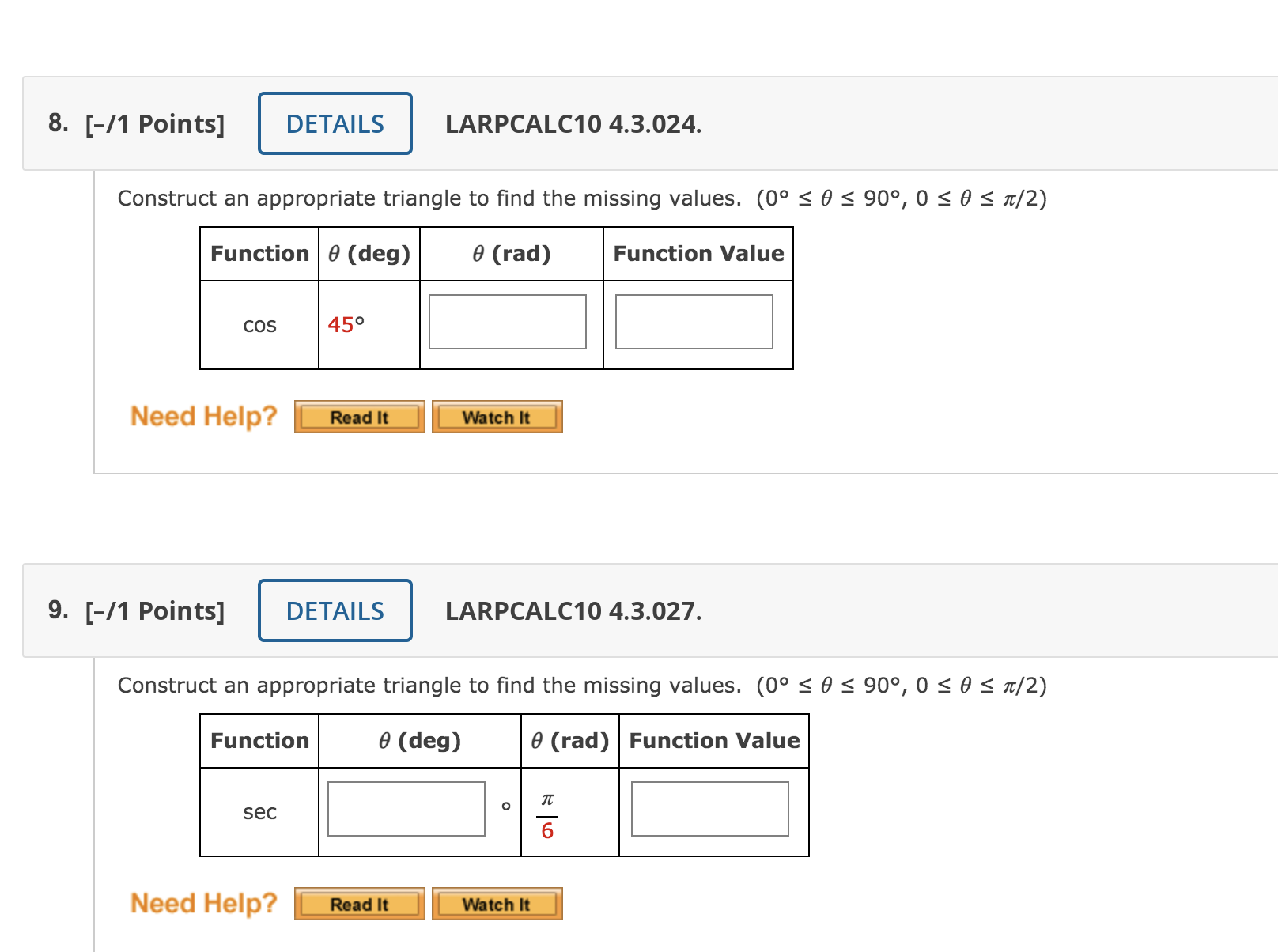Screen dimensions: 1278x952
Task: Click the Function Value input for cos
Action: (694, 322)
